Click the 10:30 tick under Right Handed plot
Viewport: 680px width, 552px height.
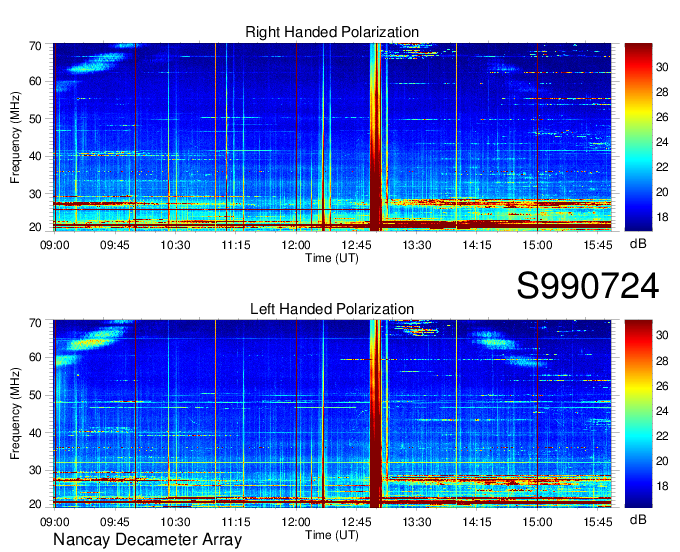[x=175, y=245]
